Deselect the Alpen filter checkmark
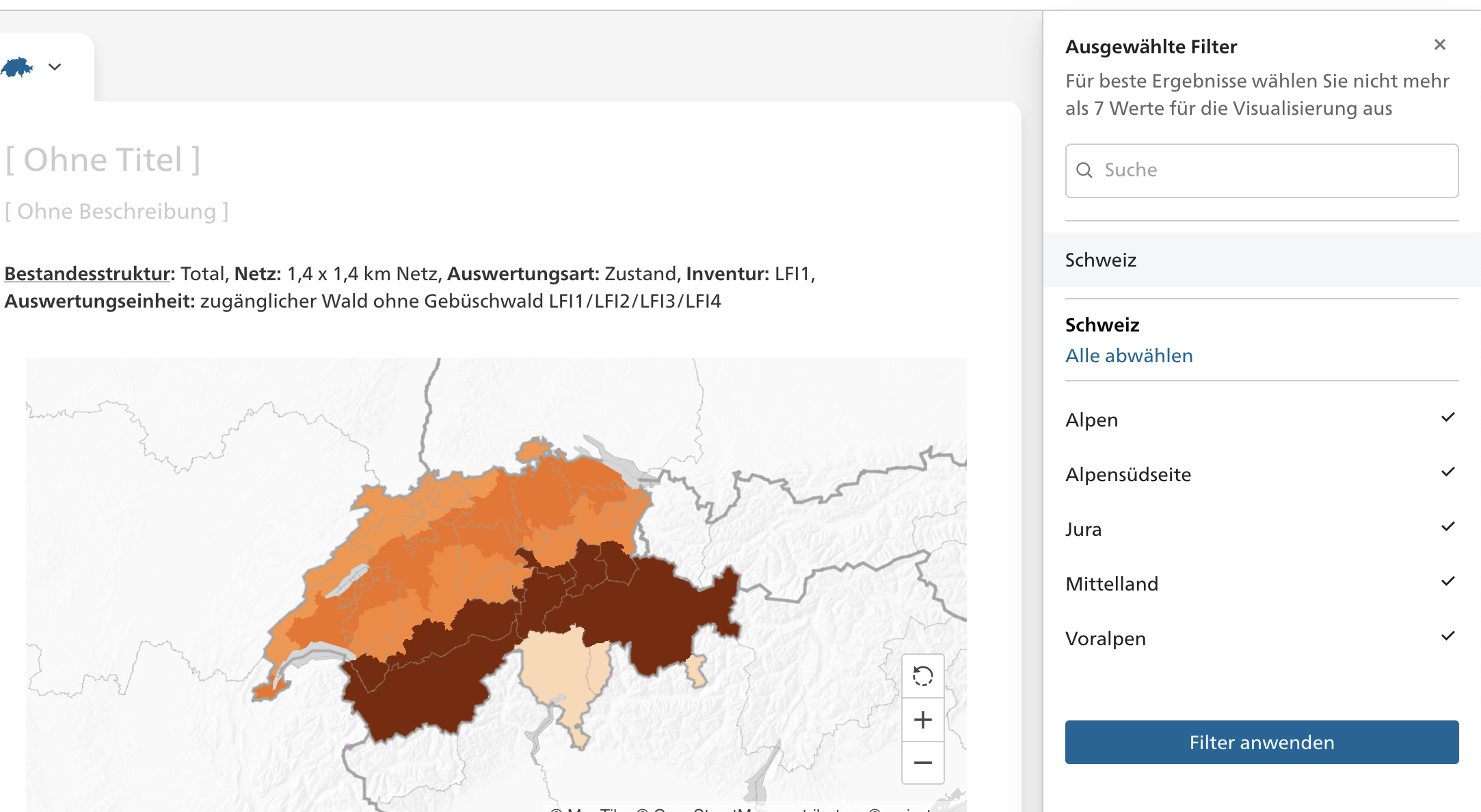This screenshot has width=1481, height=812. click(x=1447, y=417)
